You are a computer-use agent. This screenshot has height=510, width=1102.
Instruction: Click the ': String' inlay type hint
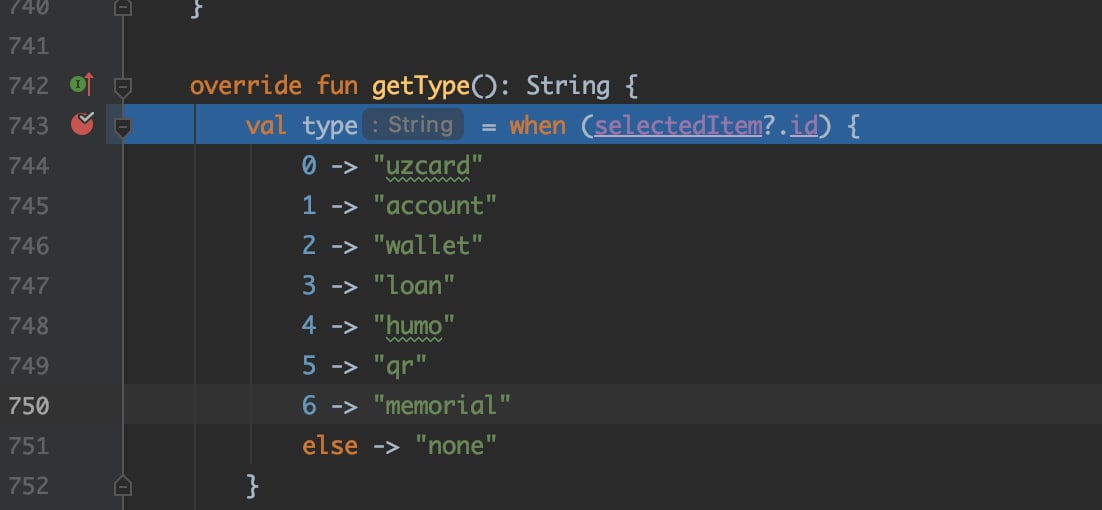[x=413, y=125]
